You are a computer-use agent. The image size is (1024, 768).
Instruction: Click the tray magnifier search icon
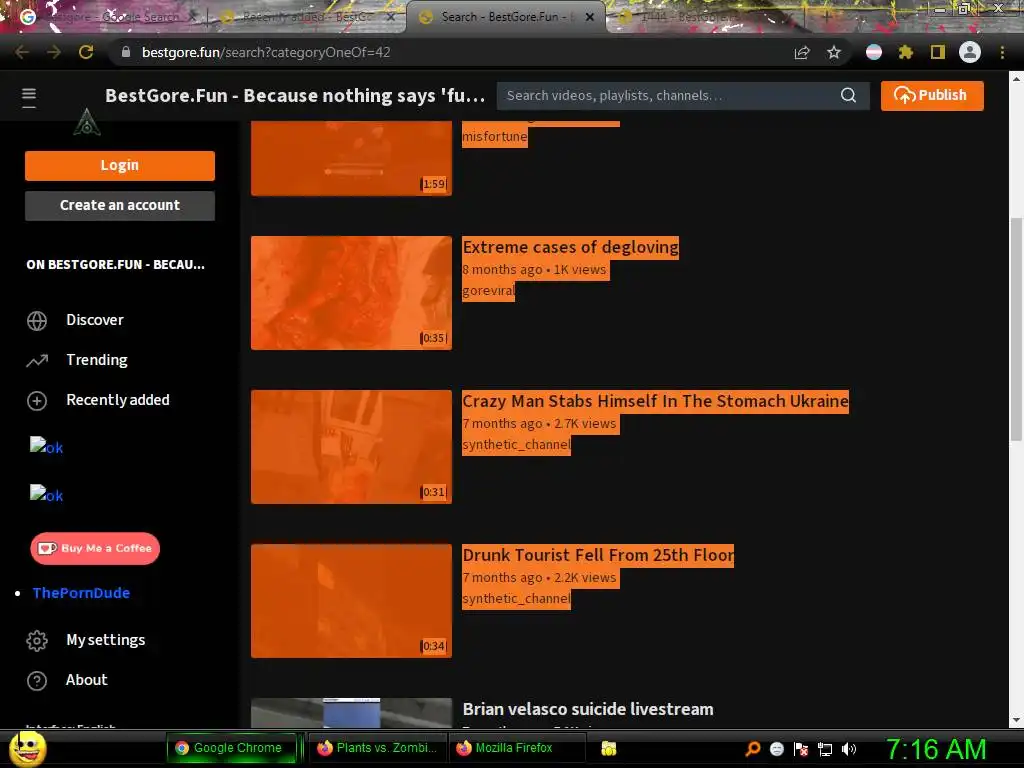[x=753, y=748]
